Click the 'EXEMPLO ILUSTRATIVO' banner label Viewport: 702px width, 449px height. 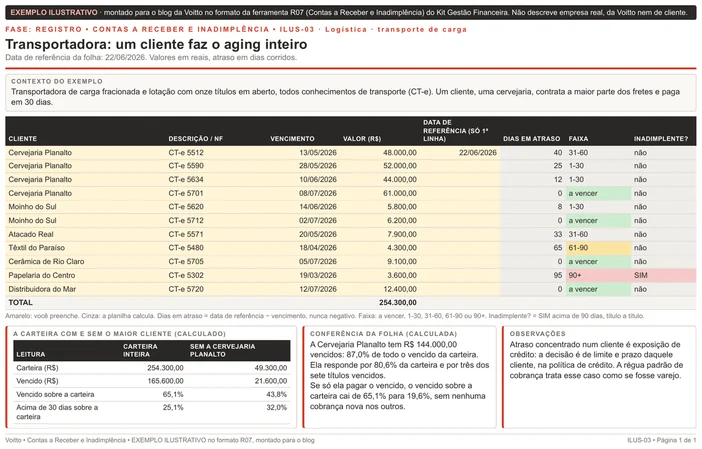(x=54, y=13)
